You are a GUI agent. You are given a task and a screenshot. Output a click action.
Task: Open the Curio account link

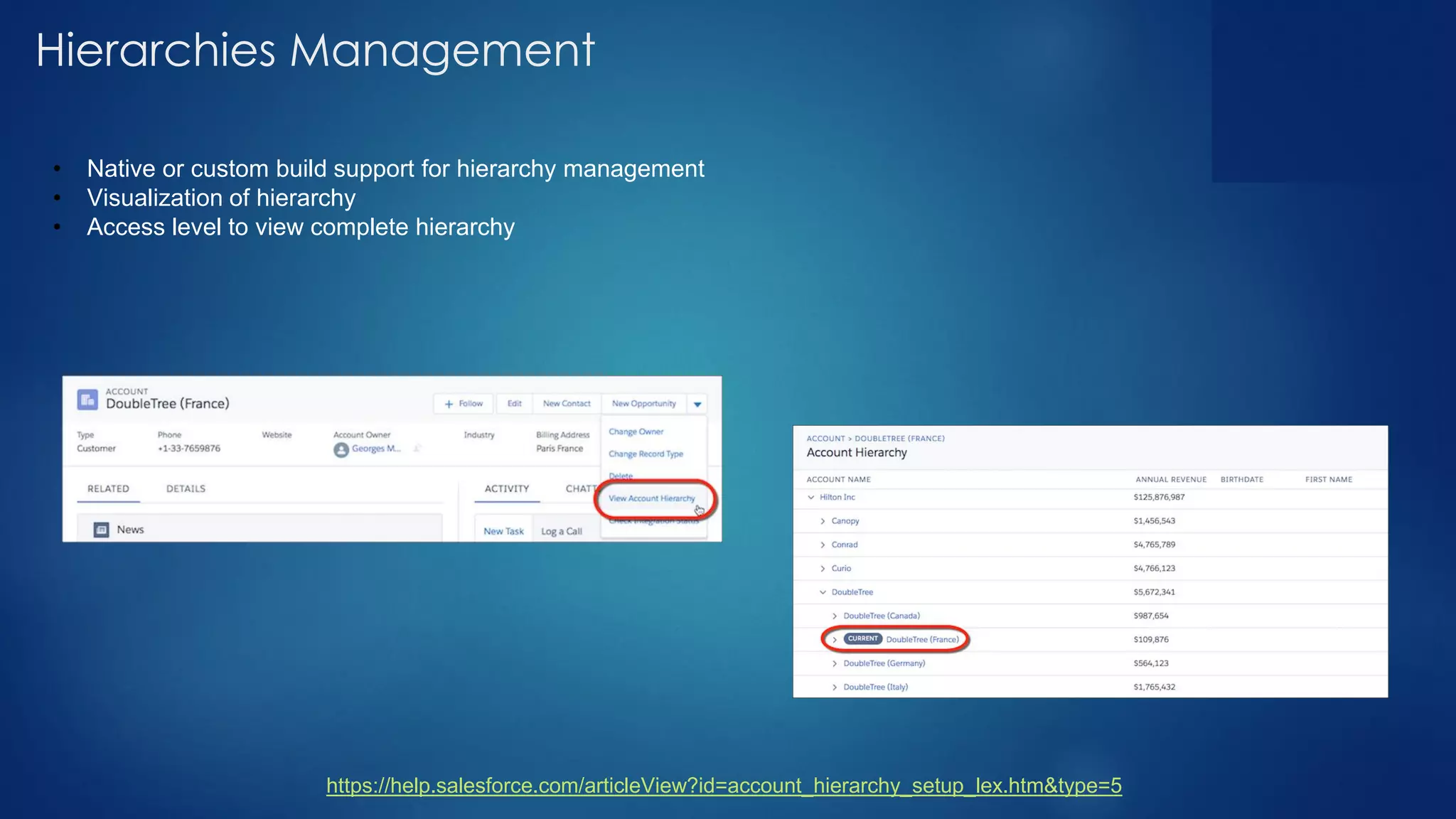[x=841, y=569]
